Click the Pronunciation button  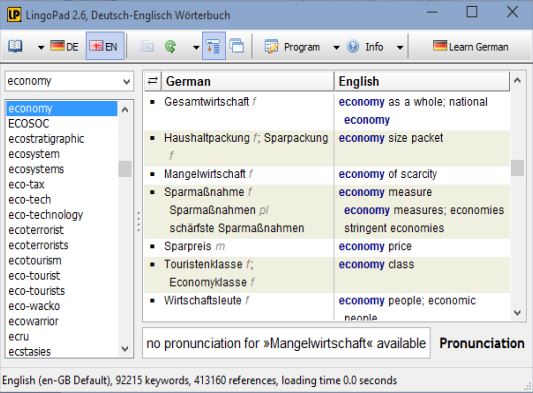point(481,343)
